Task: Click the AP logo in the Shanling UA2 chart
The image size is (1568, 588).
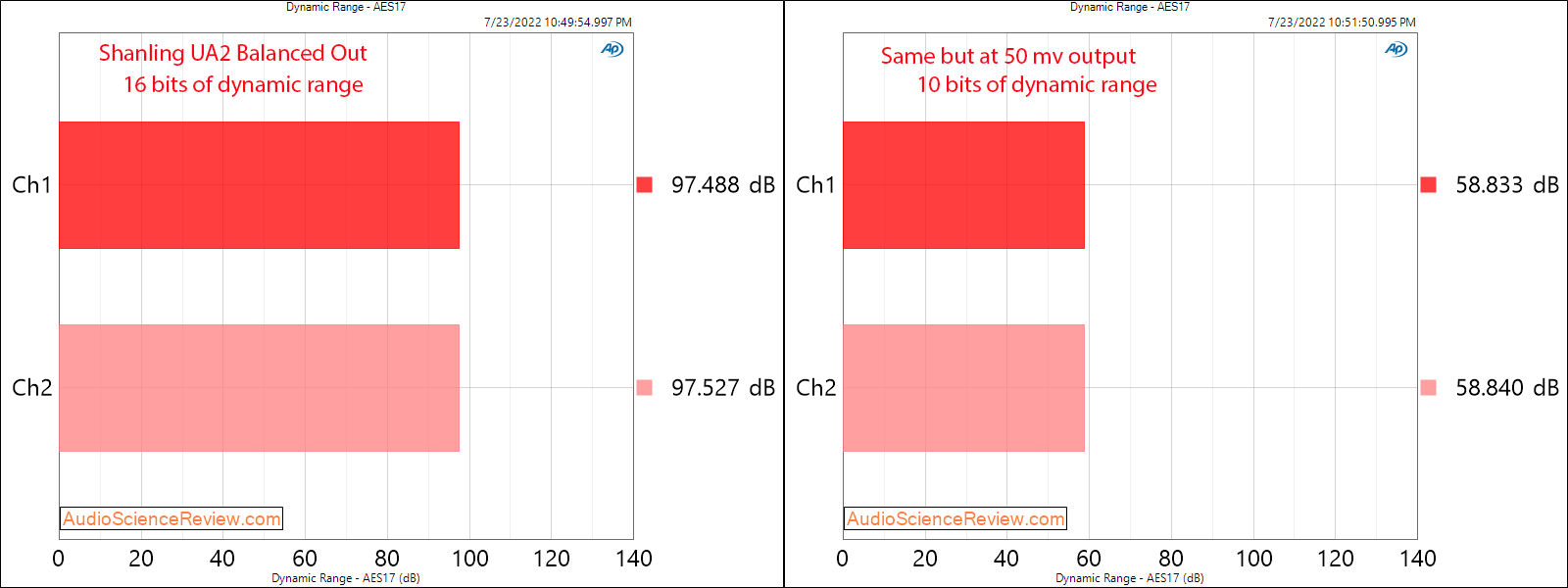Action: point(612,49)
